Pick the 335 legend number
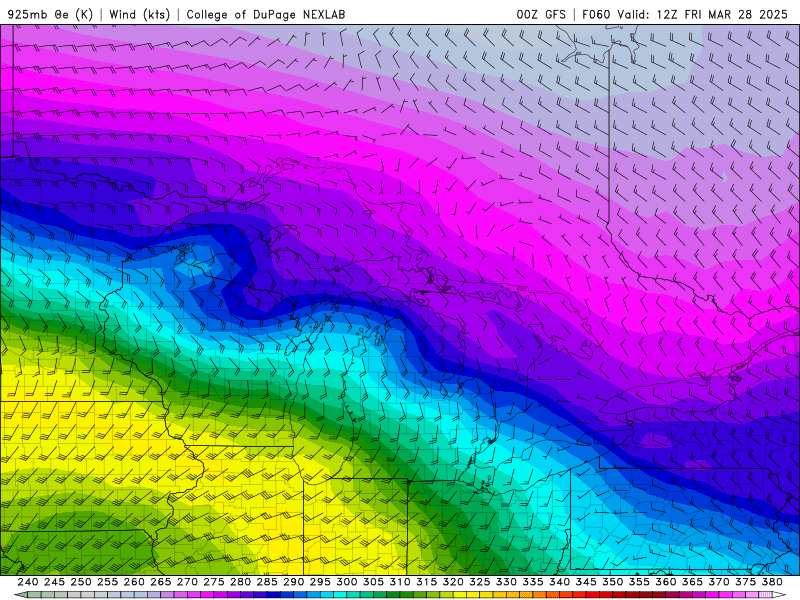Viewport: 800px width, 600px height. 533,582
